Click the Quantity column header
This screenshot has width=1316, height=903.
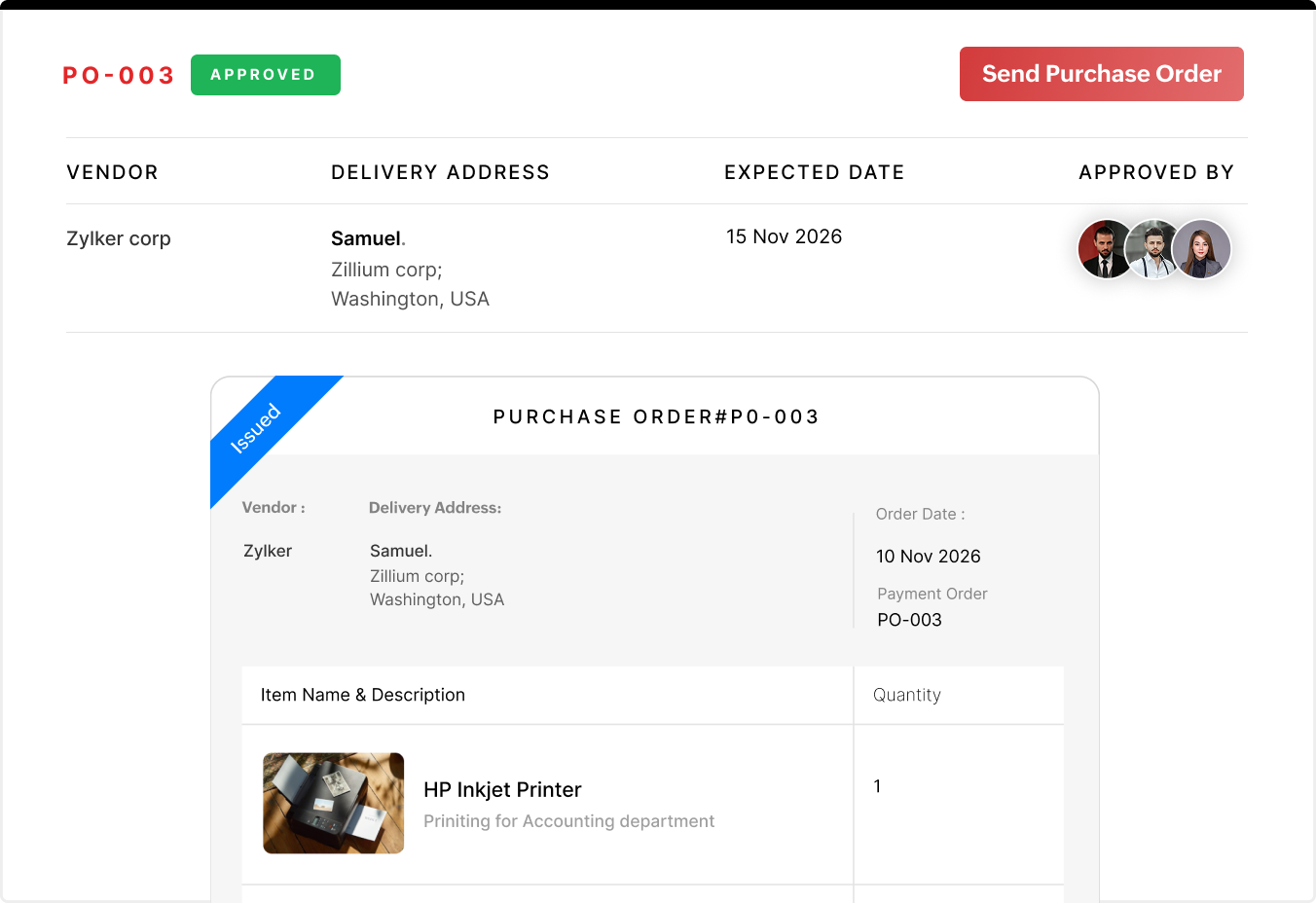[x=906, y=694]
